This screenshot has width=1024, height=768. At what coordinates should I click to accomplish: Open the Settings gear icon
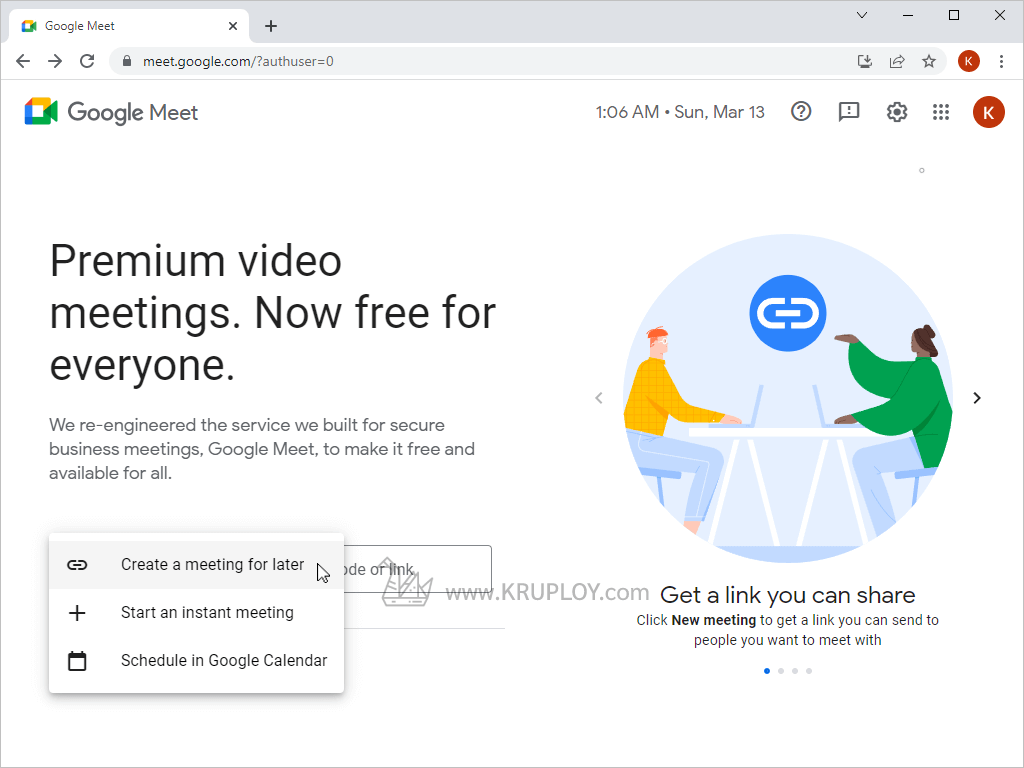pos(897,112)
